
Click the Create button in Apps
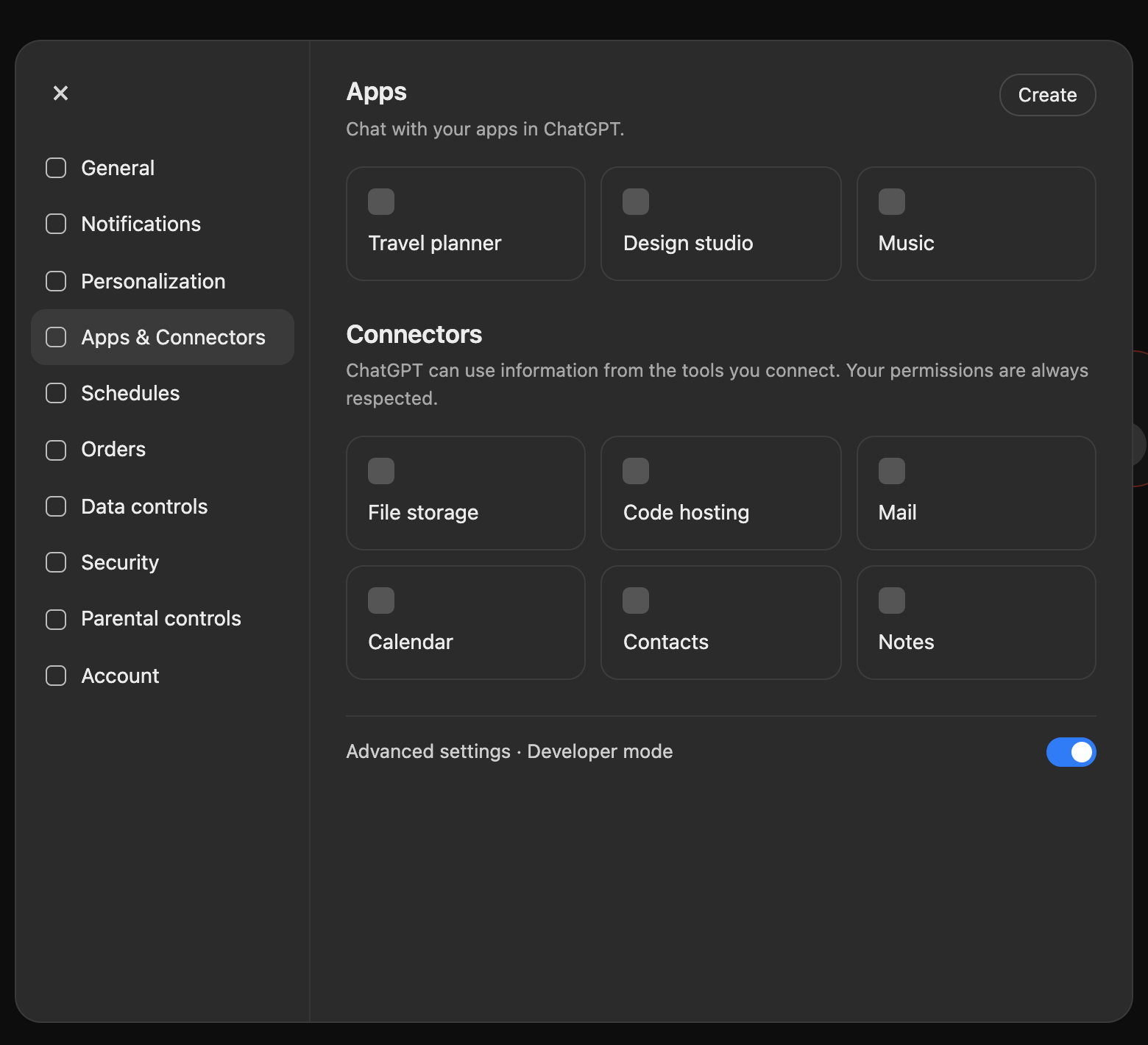tap(1047, 95)
